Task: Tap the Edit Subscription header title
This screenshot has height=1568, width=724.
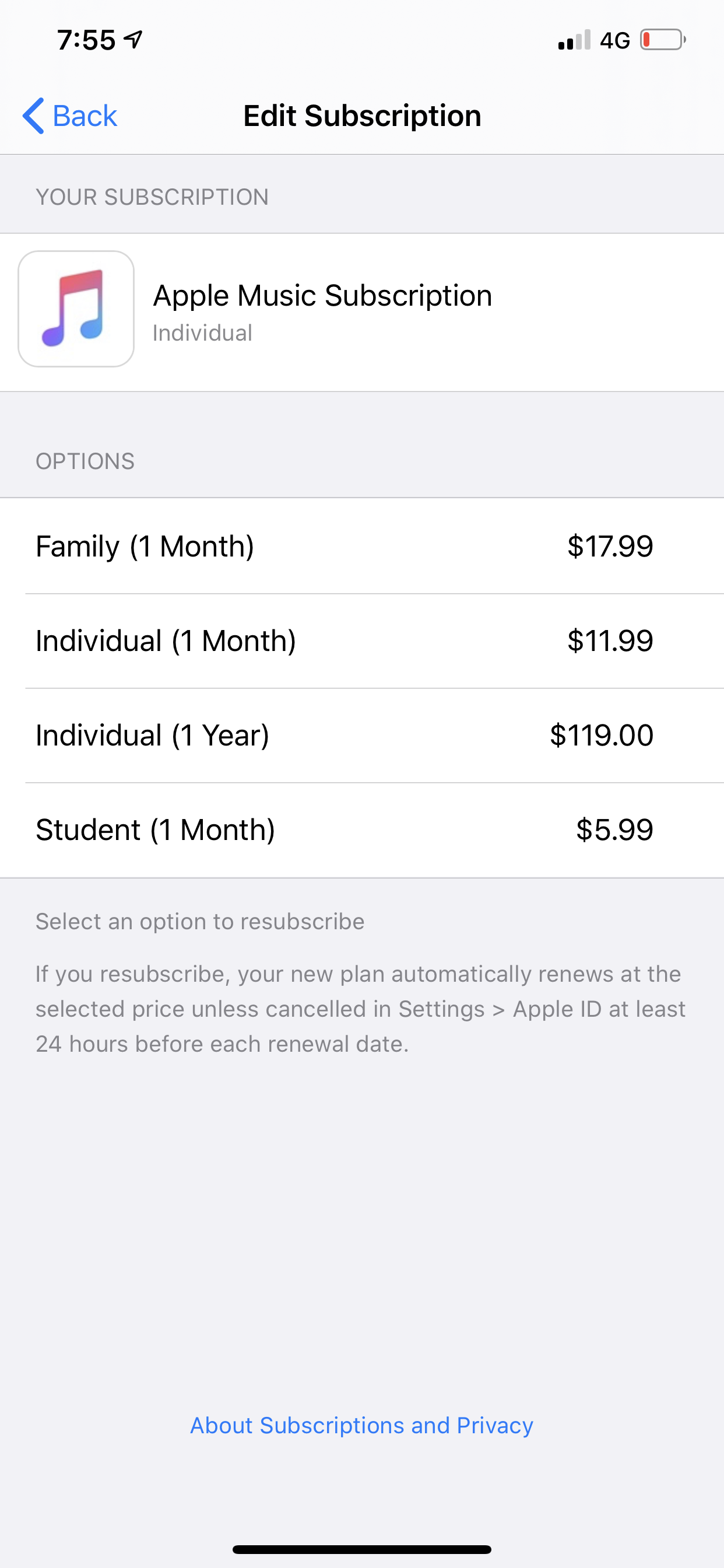Action: tap(362, 116)
